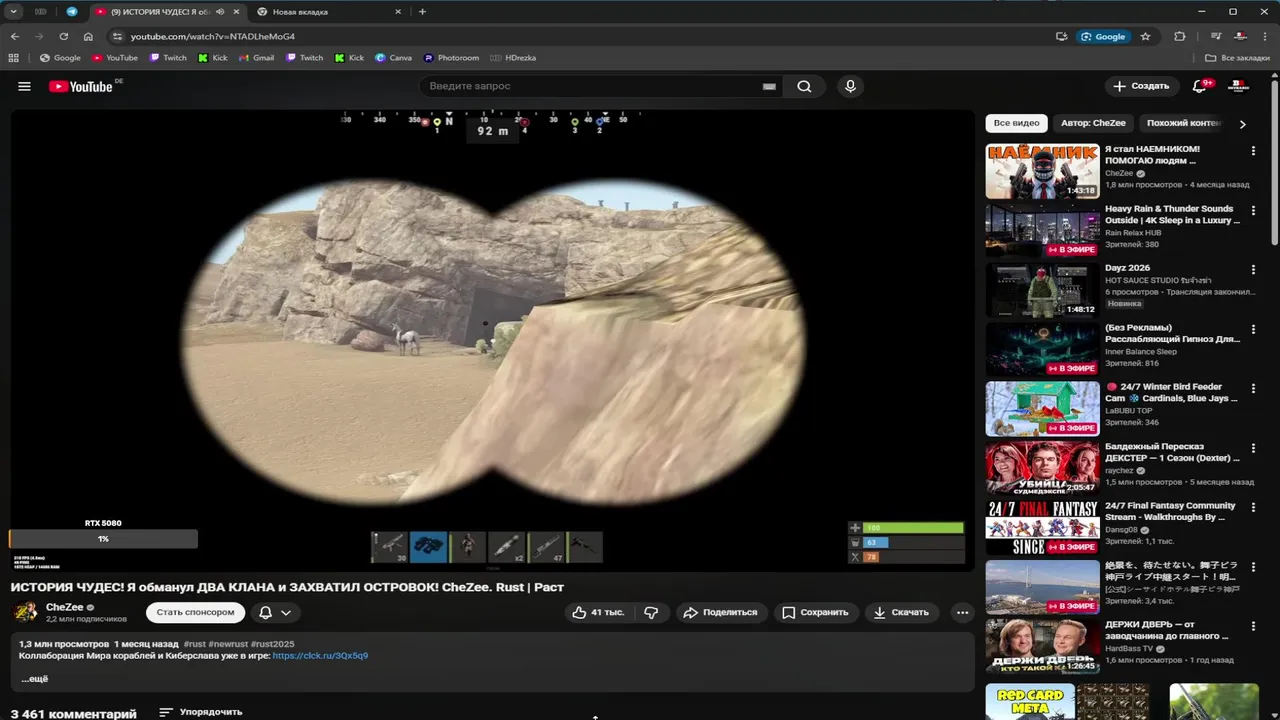Click the YouTube logo to go home

[x=81, y=86]
